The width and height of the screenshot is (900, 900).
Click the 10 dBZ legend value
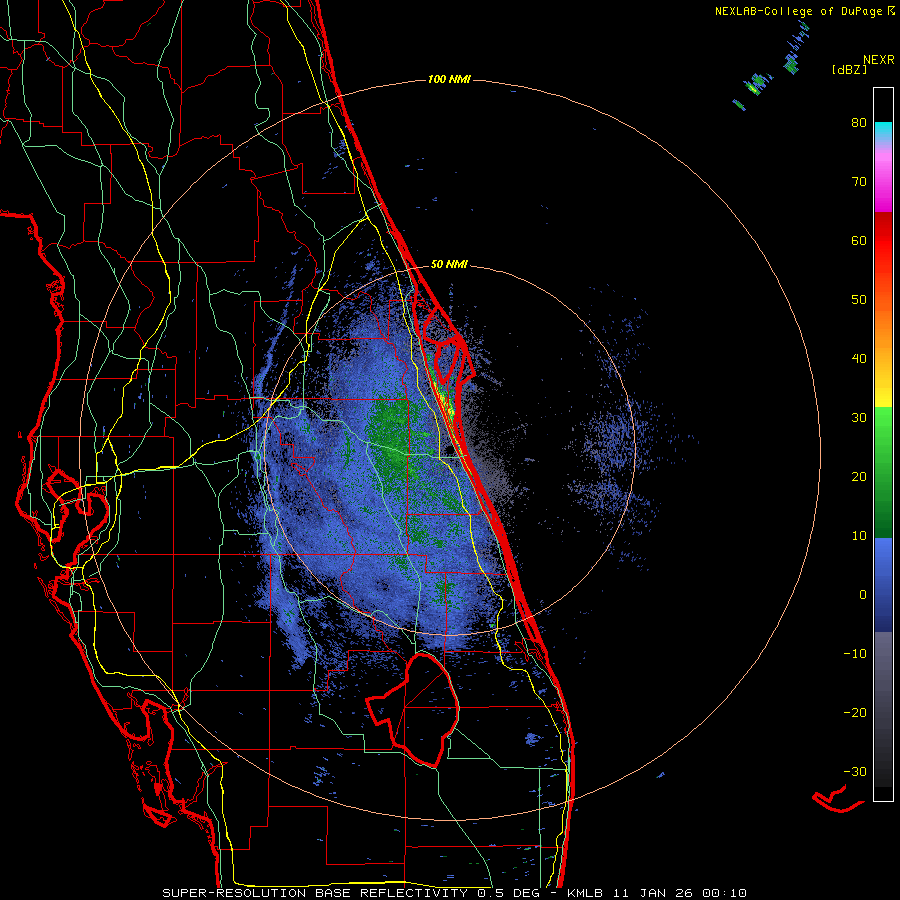click(859, 536)
